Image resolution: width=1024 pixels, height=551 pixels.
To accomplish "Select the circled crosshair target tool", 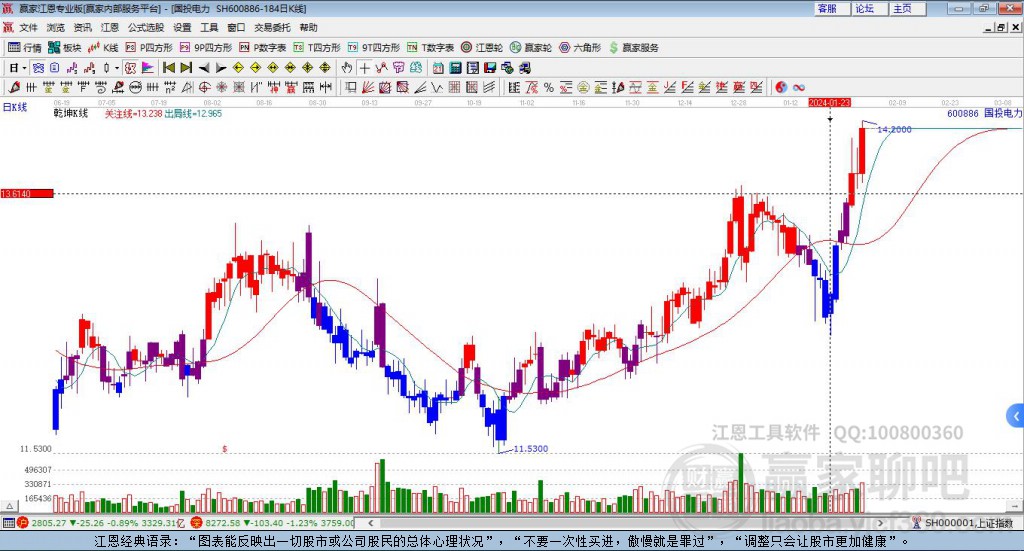I will click(204, 87).
